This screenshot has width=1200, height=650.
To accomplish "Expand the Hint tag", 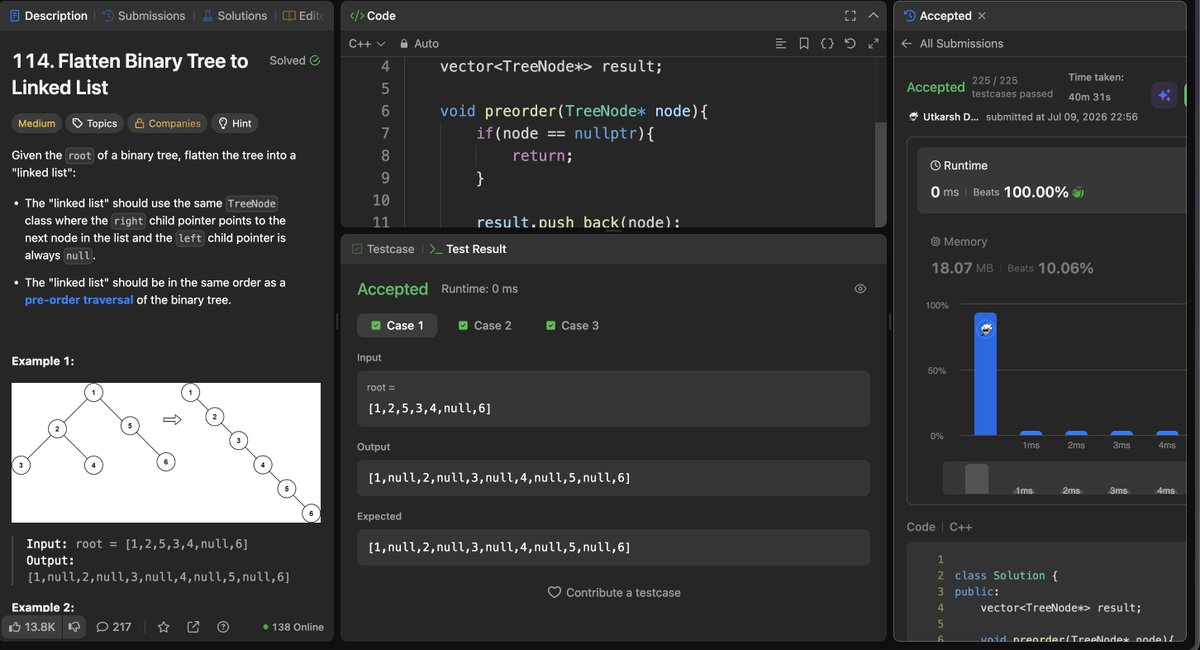I will (x=234, y=124).
